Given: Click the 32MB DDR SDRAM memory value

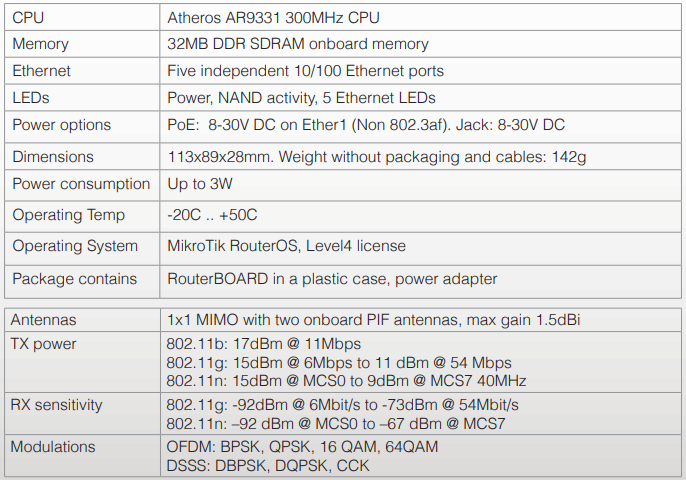Looking at the screenshot, I should (x=298, y=44).
